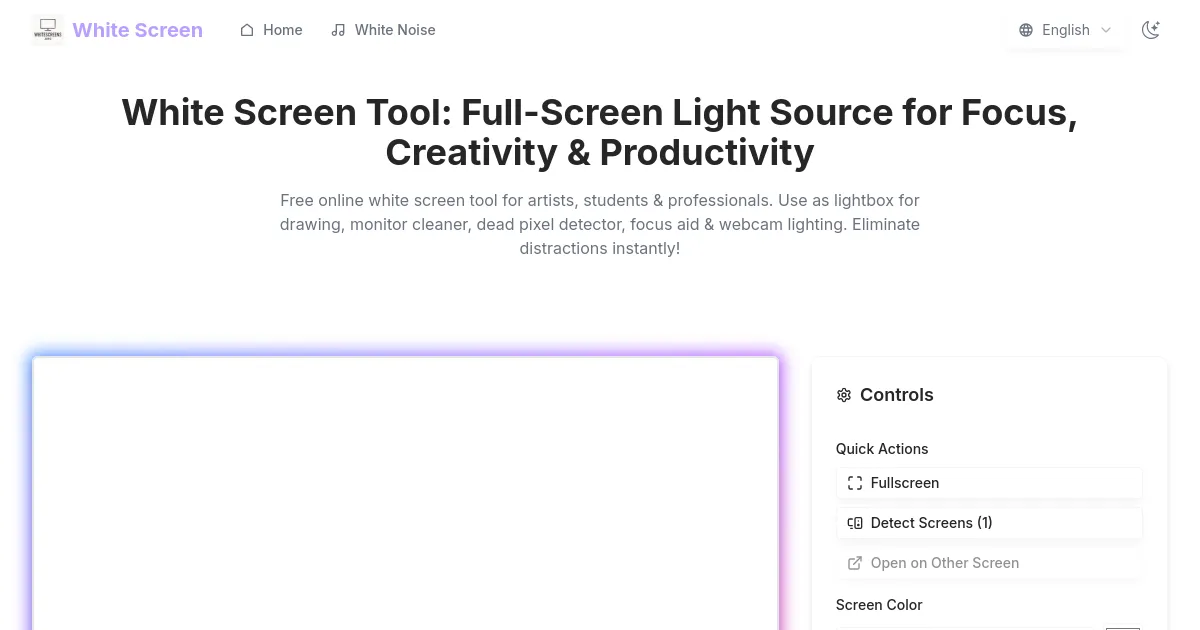1200x630 pixels.
Task: Toggle dark mode with the moon icon
Action: tap(1151, 30)
